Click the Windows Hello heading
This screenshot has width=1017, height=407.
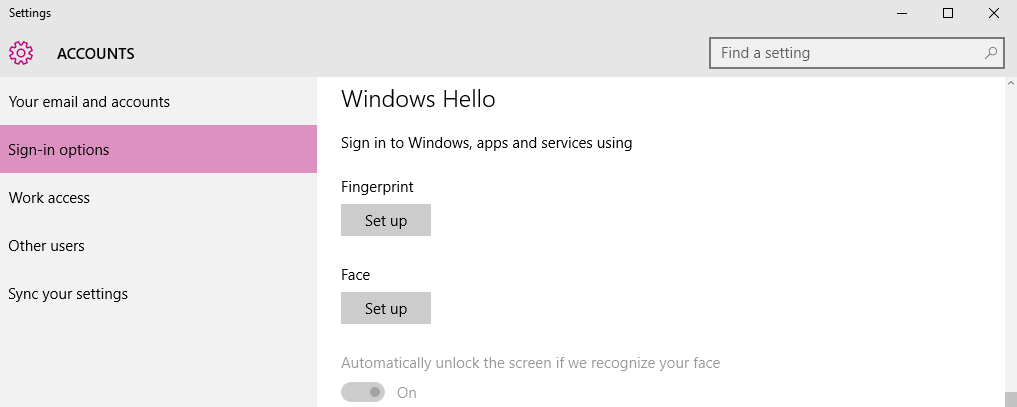click(x=418, y=99)
